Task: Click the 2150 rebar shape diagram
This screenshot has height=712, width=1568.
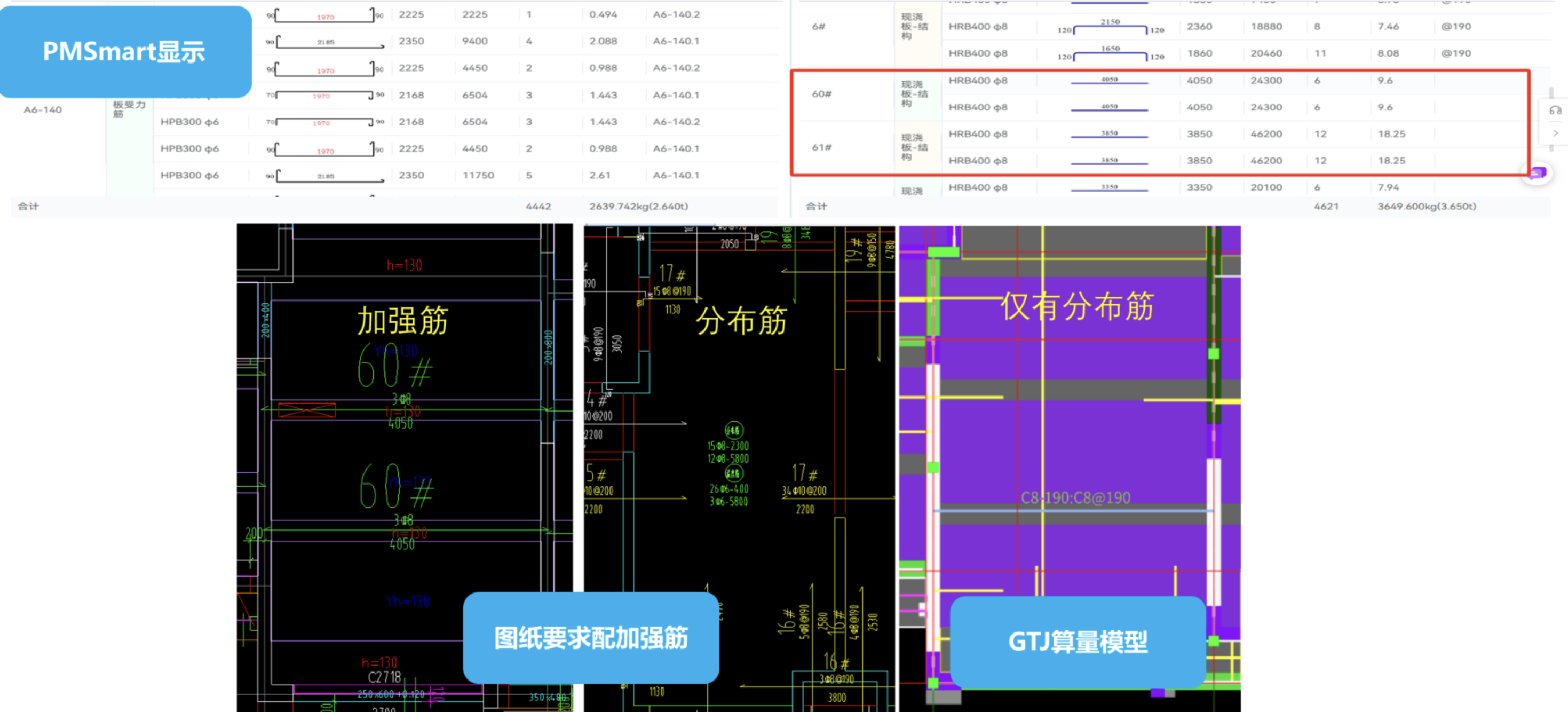Action: click(1110, 27)
